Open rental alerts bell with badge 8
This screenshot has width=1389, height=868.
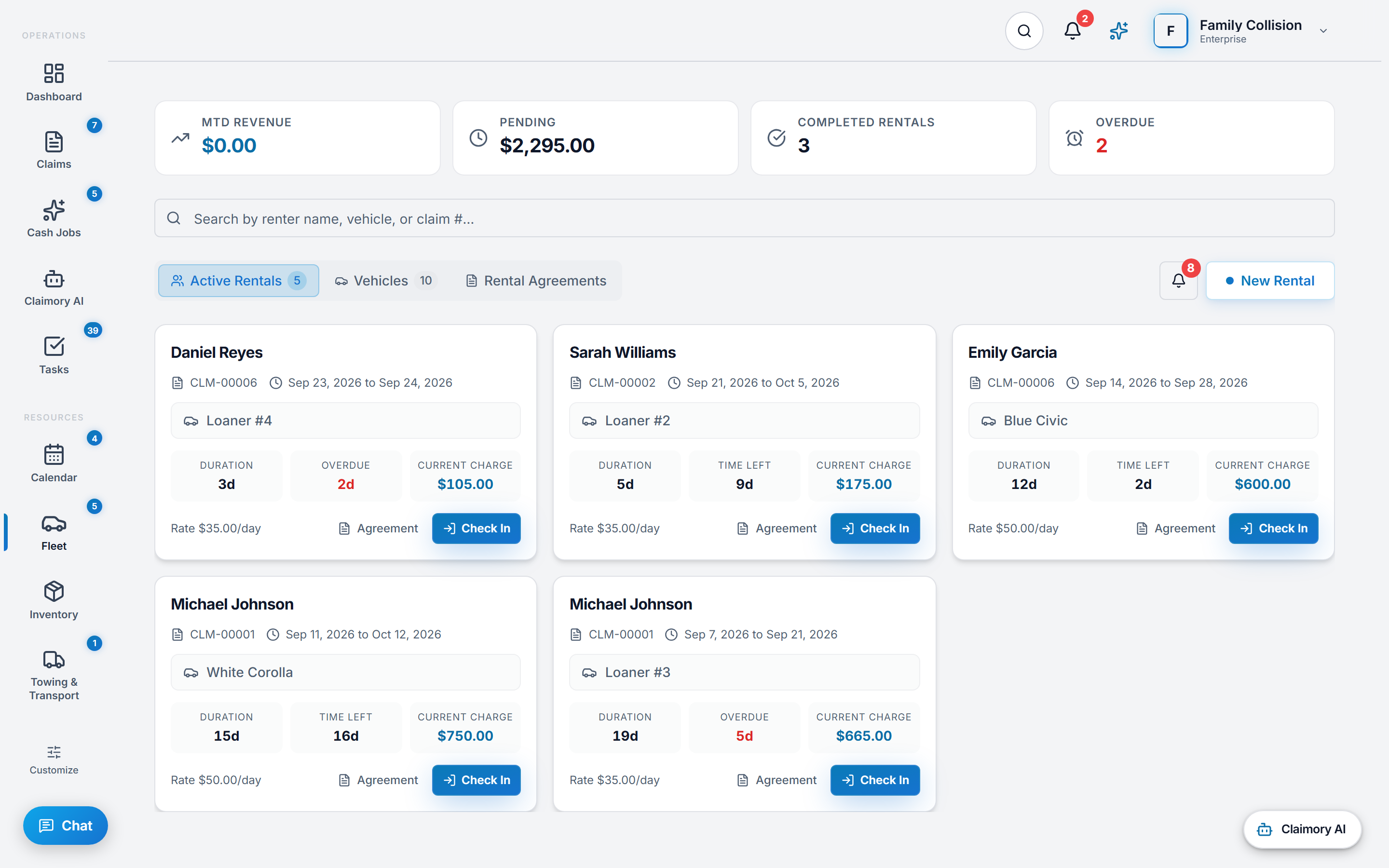[x=1178, y=281]
